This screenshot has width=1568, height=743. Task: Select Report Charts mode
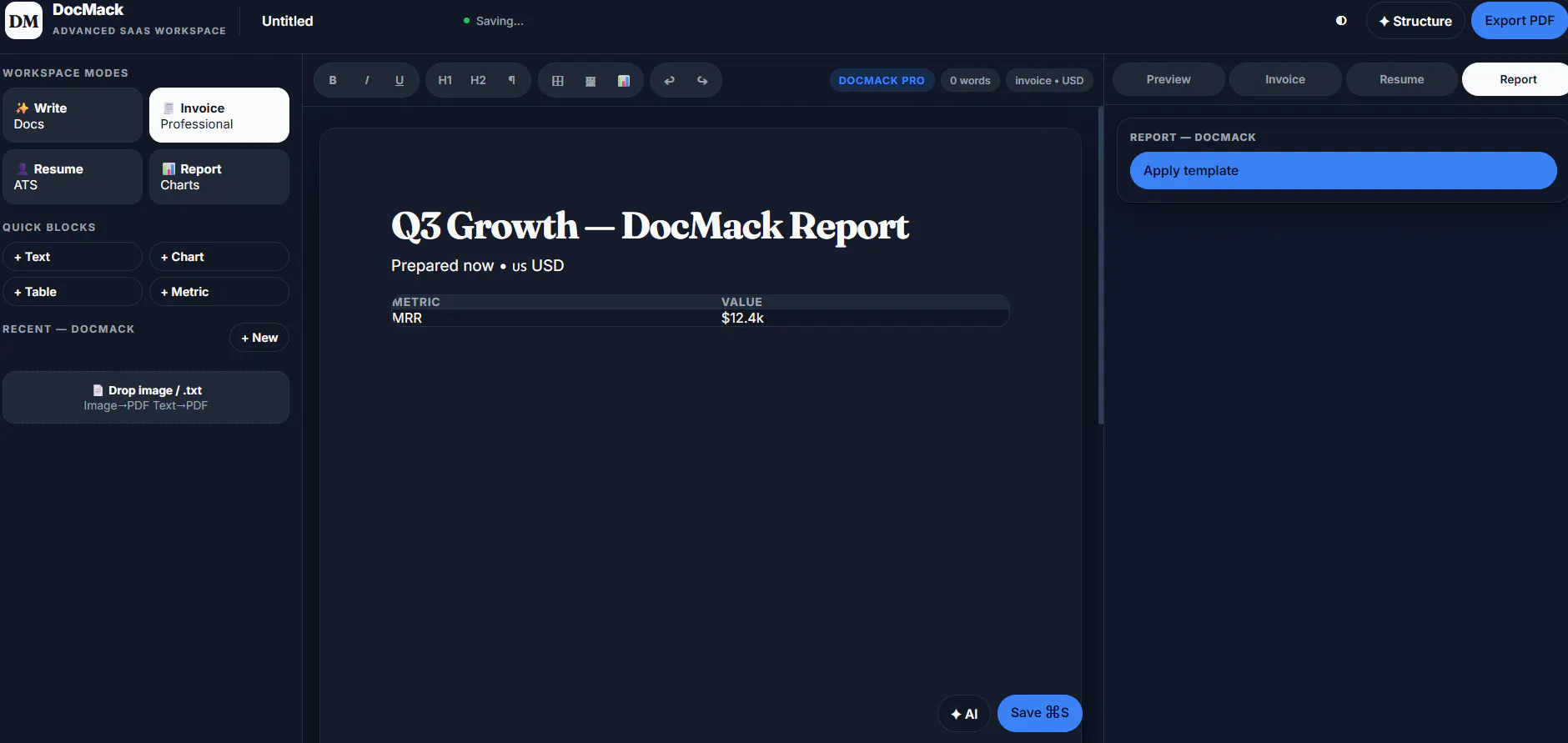click(x=219, y=177)
